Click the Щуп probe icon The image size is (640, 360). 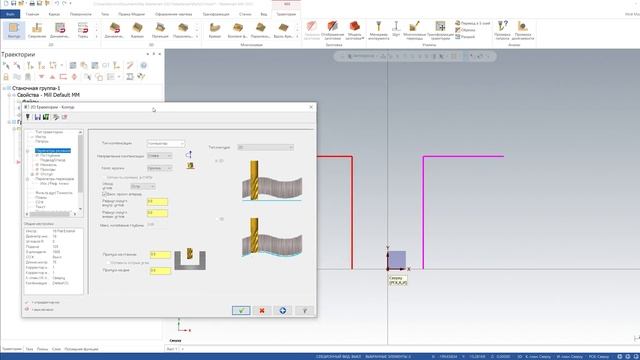click(396, 29)
